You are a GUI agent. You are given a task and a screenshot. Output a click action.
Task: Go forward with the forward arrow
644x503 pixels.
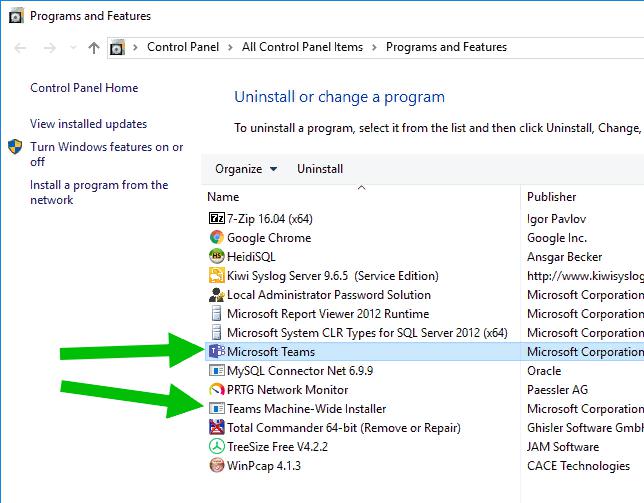click(x=50, y=48)
